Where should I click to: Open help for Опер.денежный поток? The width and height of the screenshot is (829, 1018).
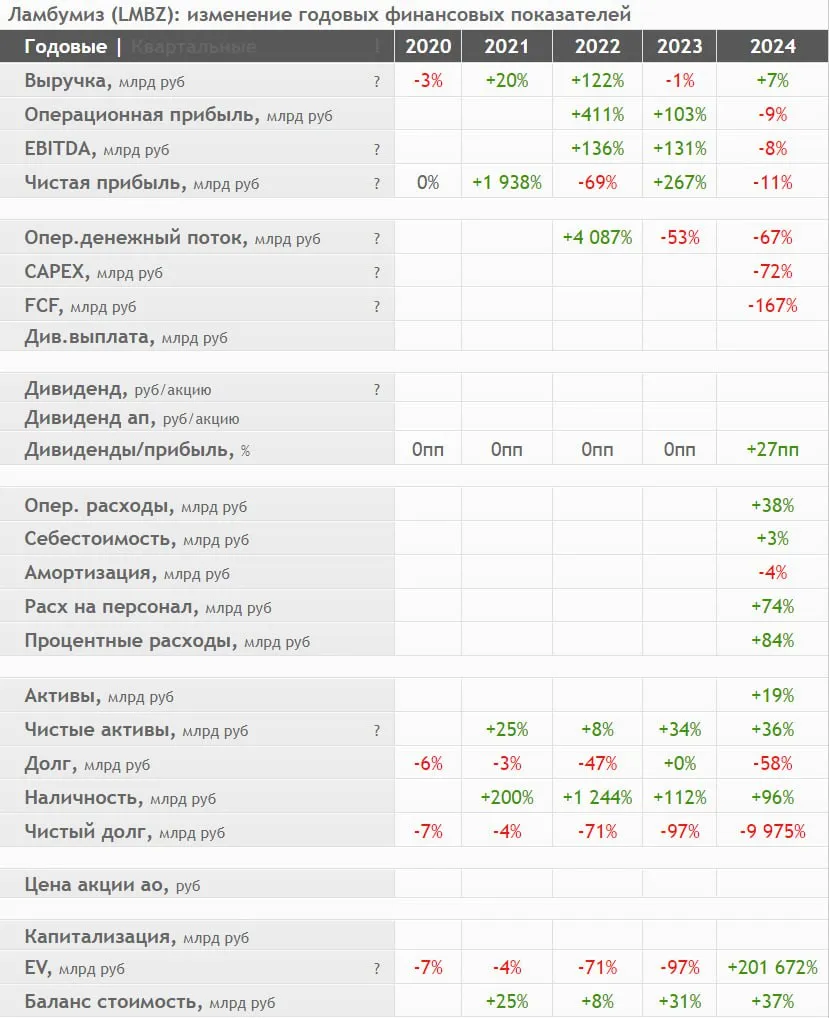click(377, 239)
